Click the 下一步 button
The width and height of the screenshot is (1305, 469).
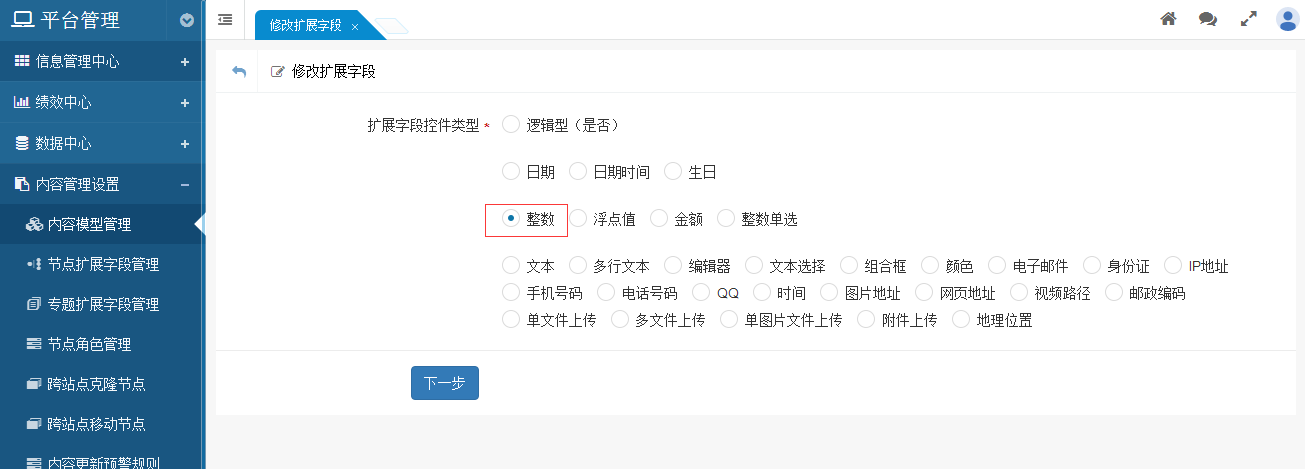point(445,383)
